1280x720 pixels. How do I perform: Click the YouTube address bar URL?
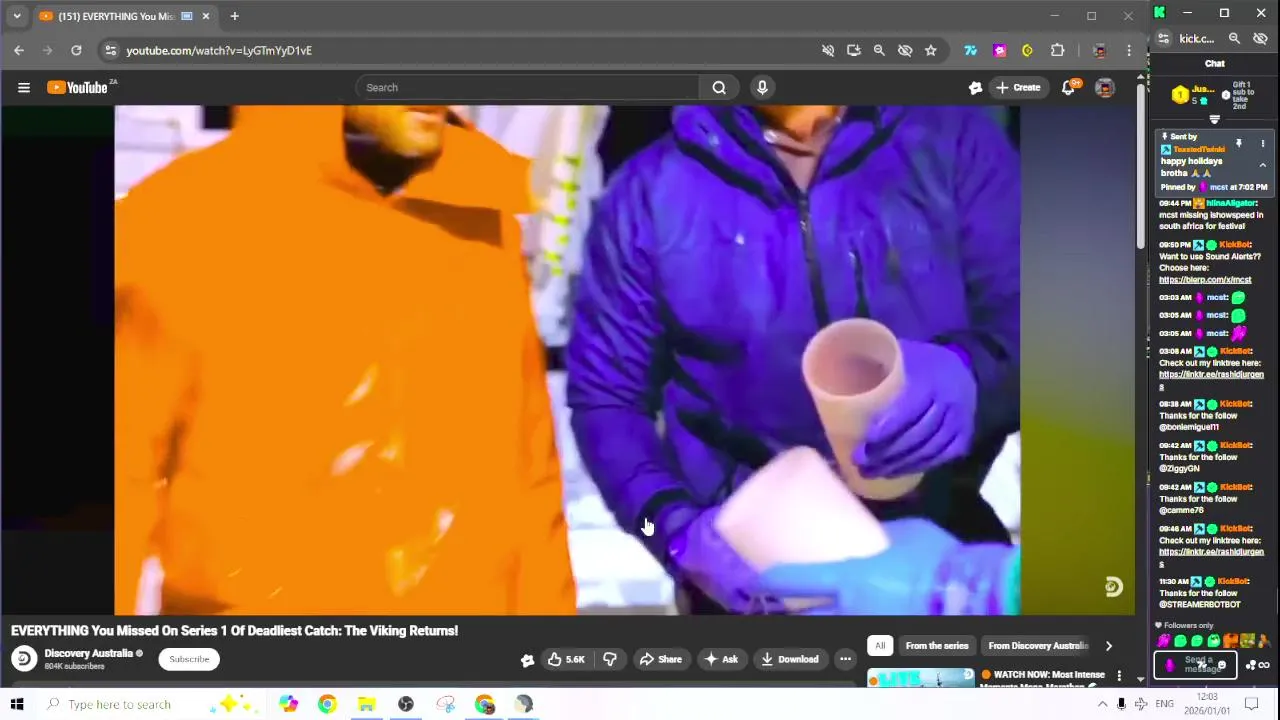219,51
